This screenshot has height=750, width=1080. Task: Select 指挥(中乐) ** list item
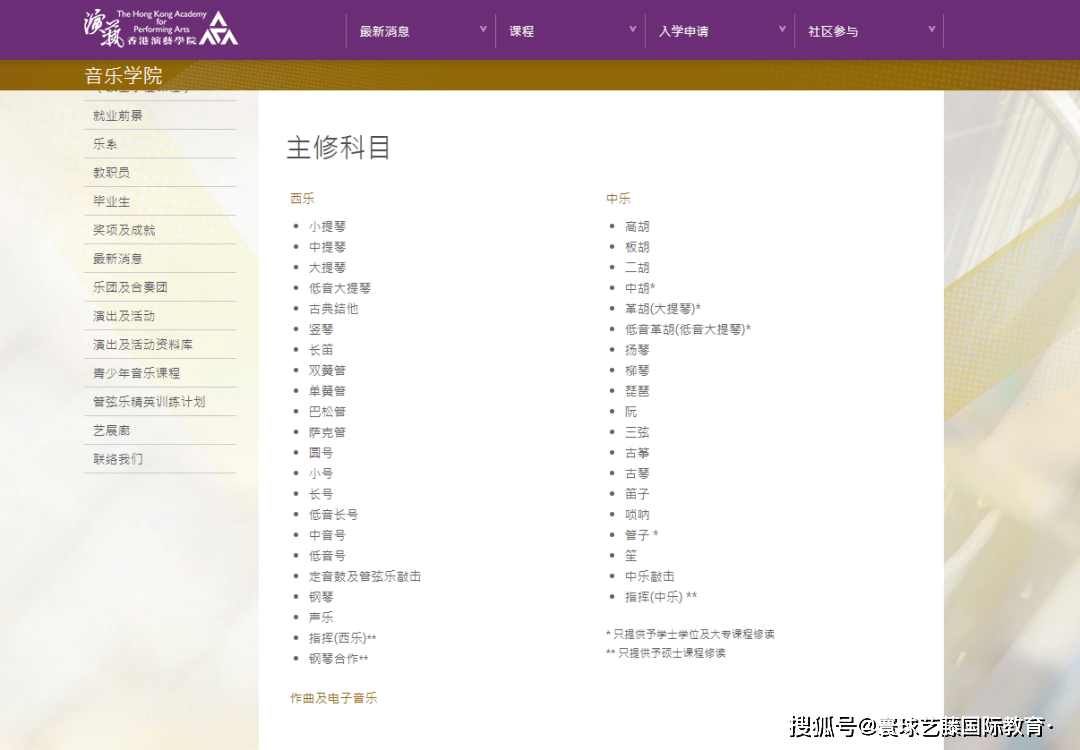[661, 596]
